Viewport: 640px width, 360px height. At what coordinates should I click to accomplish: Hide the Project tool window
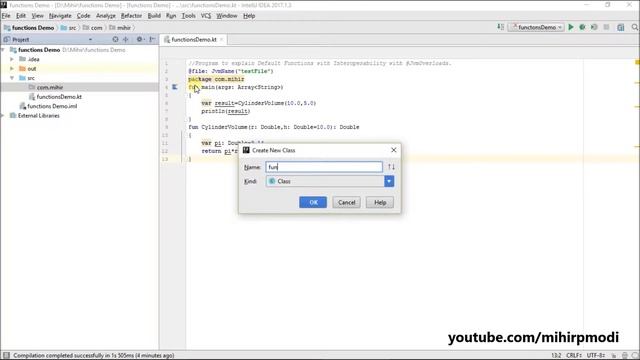[152, 39]
